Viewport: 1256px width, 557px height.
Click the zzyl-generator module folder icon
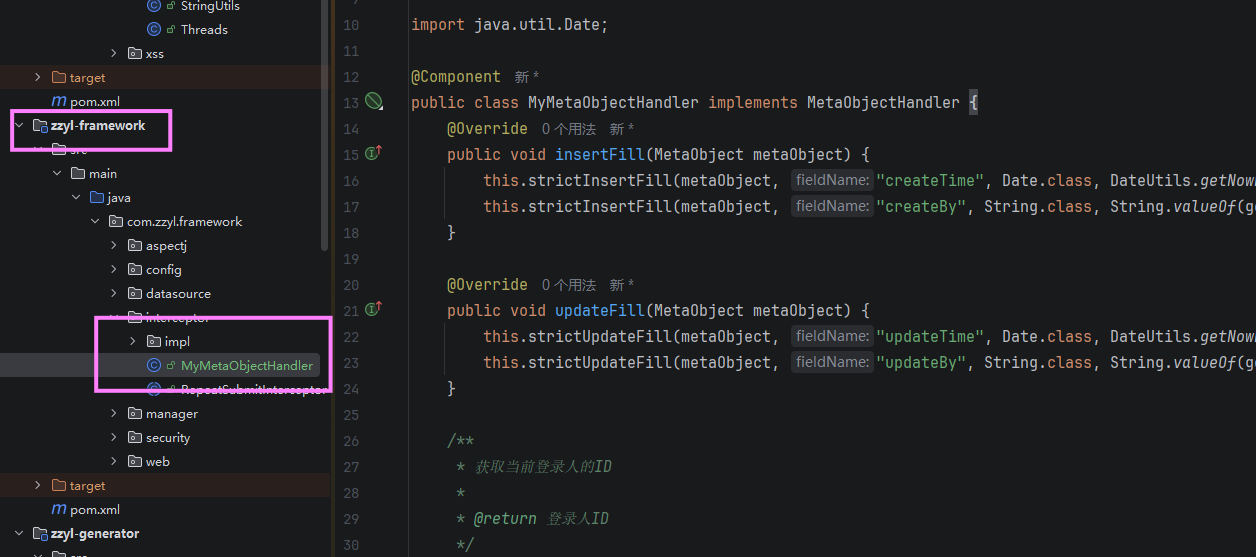point(40,533)
